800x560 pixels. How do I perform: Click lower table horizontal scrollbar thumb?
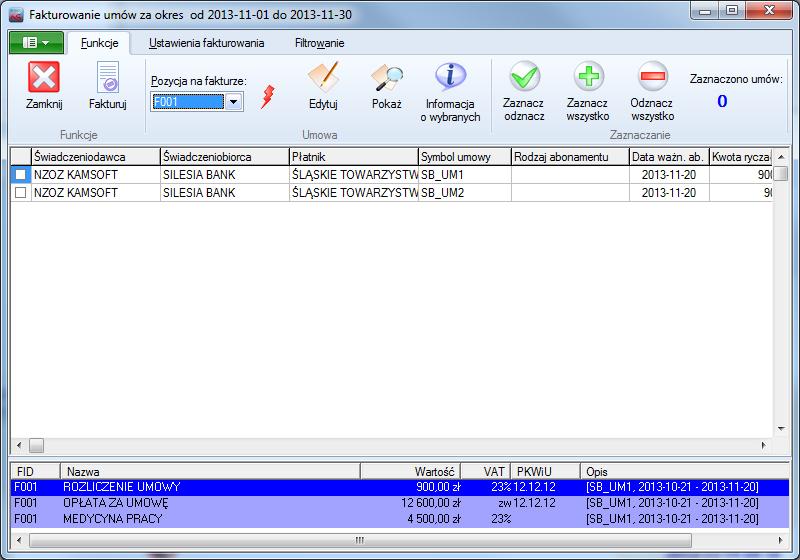point(360,540)
